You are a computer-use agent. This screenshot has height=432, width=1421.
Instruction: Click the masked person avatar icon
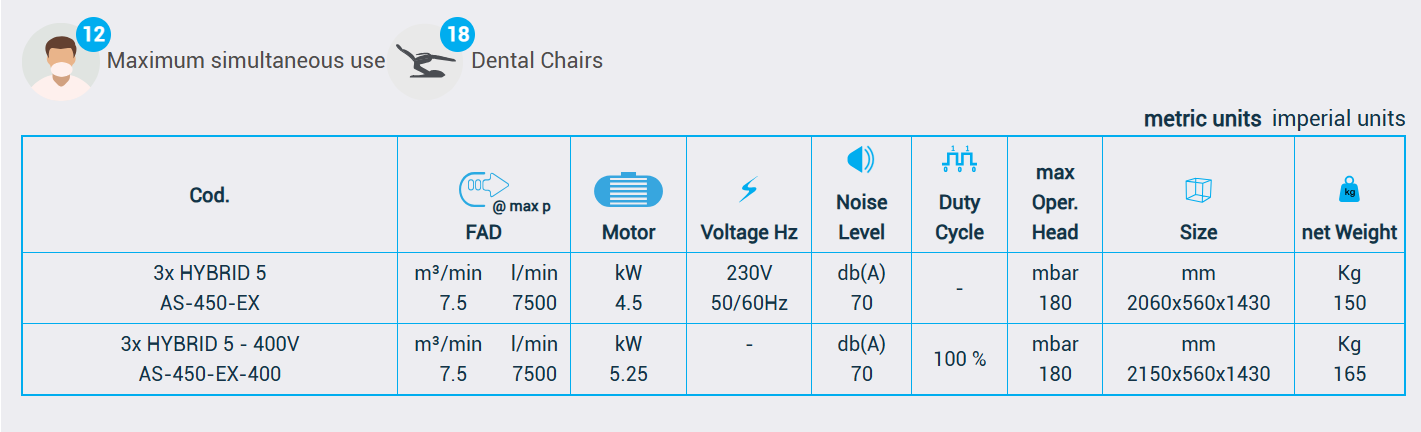click(60, 63)
